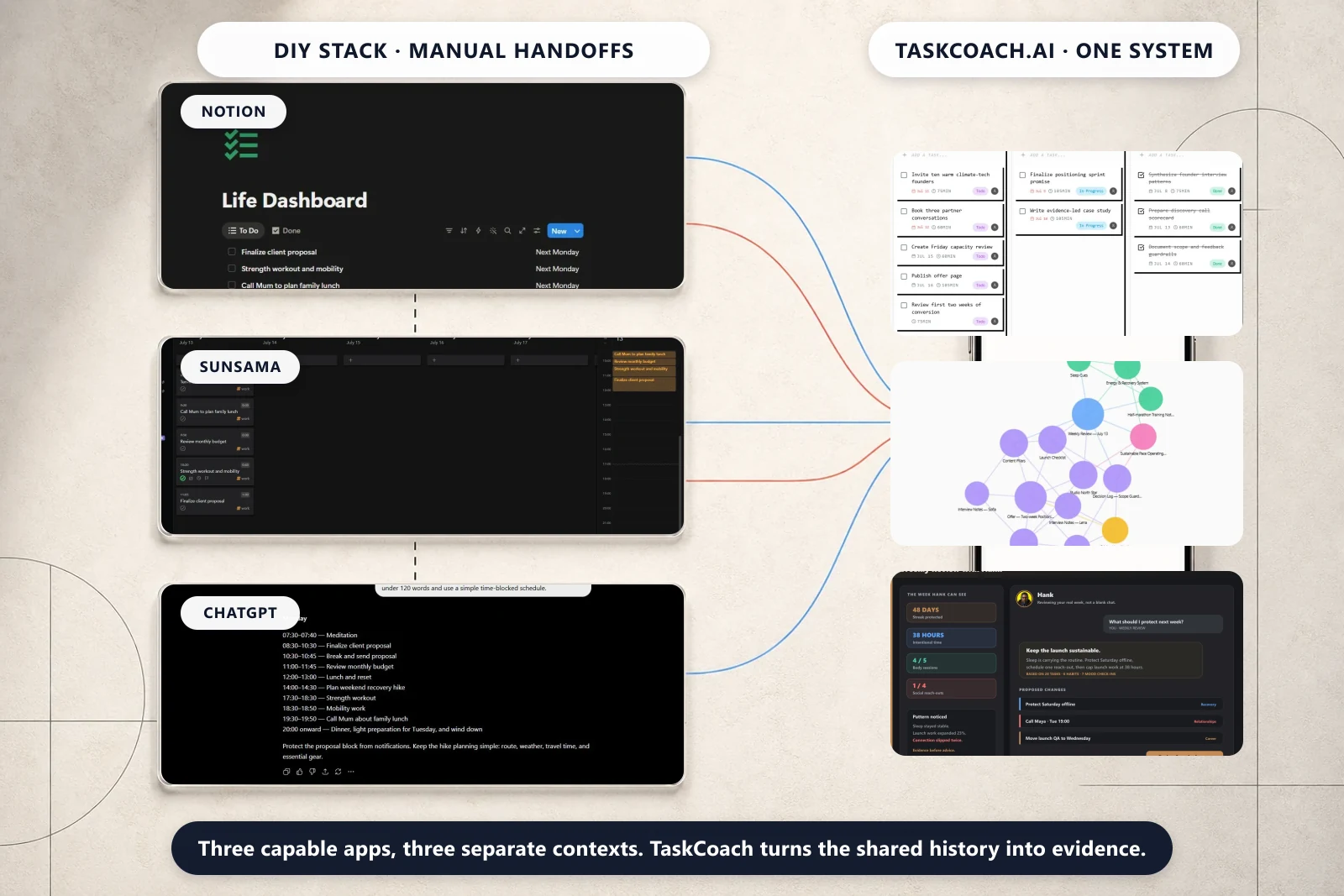Switch to the To Do view tab in Notion
1344x896 pixels.
tap(244, 231)
